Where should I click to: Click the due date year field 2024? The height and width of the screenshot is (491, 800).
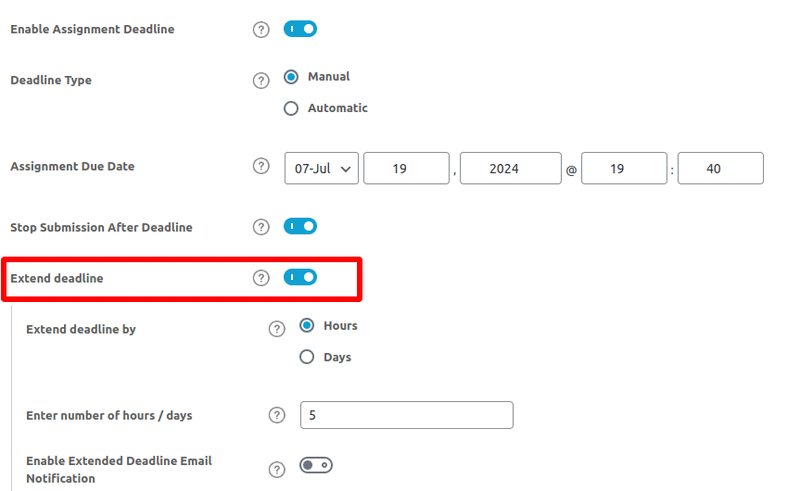pos(511,169)
